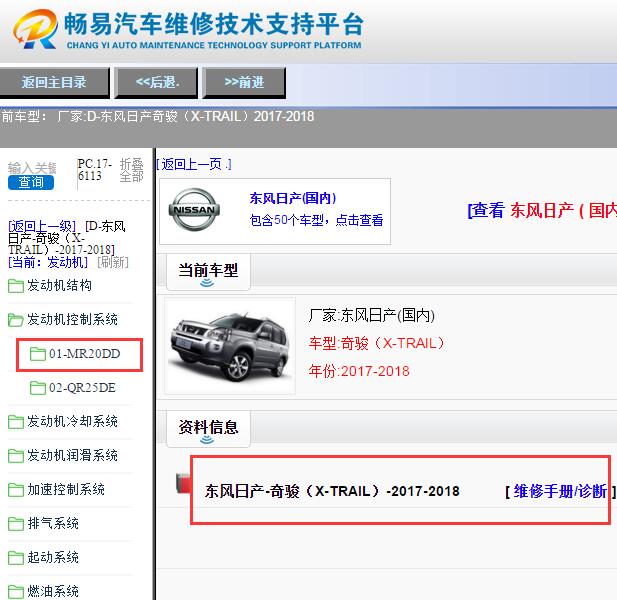Image resolution: width=617 pixels, height=600 pixels.
Task: Click 包含50个车型，点击查看 link
Action: (316, 220)
